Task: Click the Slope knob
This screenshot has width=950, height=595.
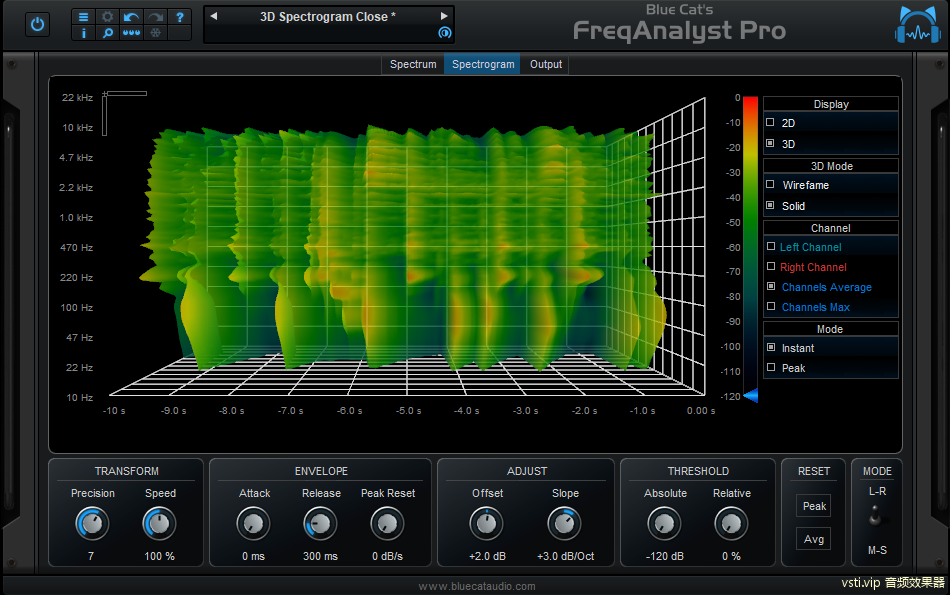Action: [x=565, y=524]
